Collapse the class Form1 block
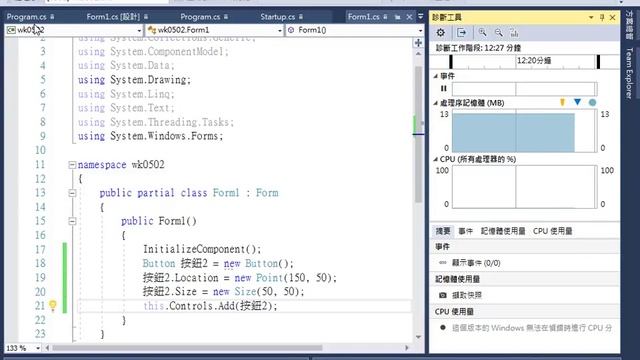 [x=72, y=193]
